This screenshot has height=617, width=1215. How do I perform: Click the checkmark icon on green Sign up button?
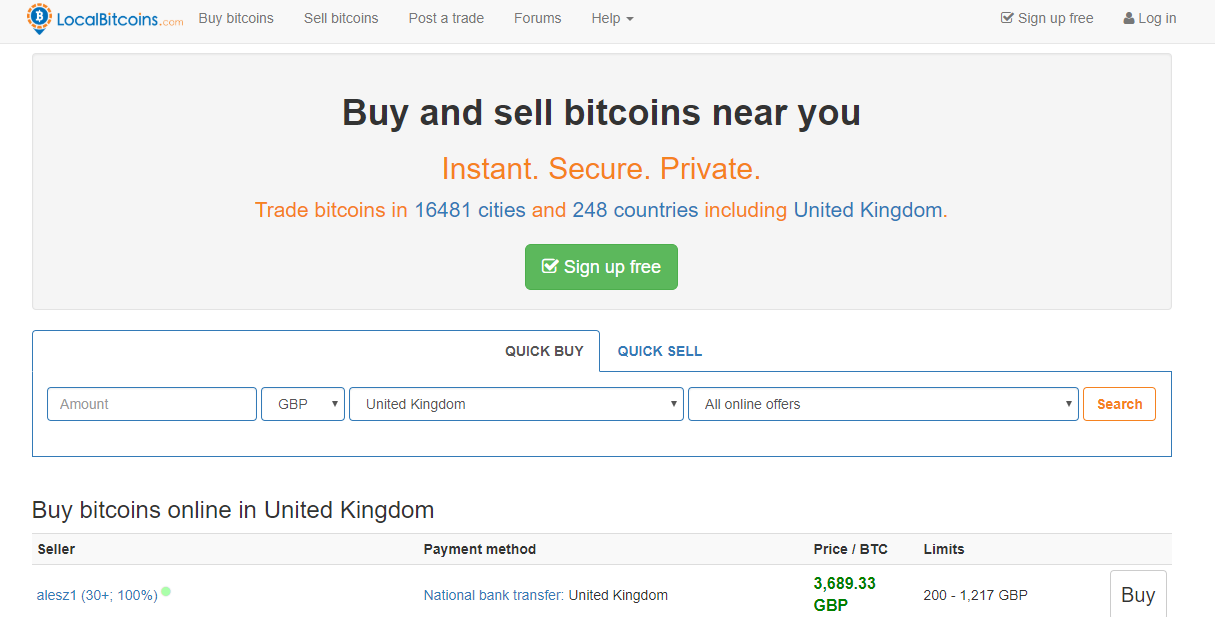(549, 266)
